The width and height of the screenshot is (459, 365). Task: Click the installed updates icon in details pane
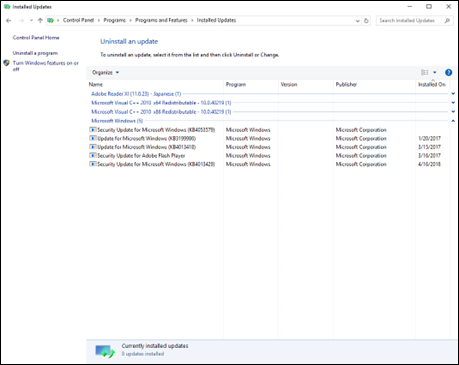coord(105,351)
